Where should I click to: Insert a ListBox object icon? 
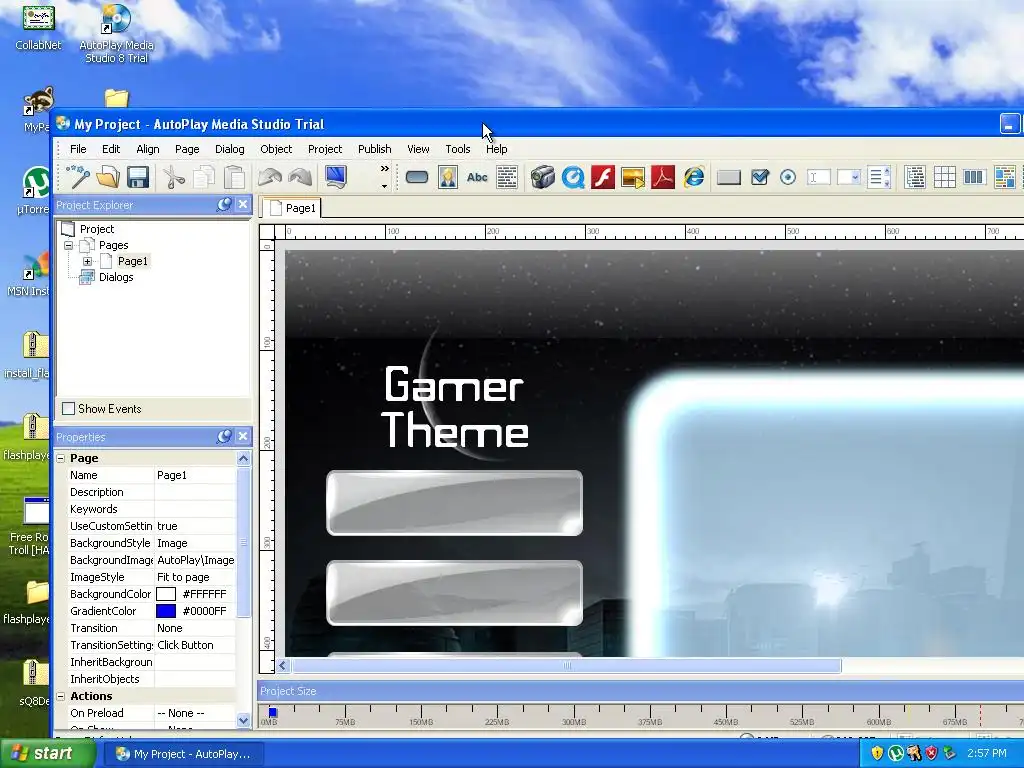click(878, 177)
